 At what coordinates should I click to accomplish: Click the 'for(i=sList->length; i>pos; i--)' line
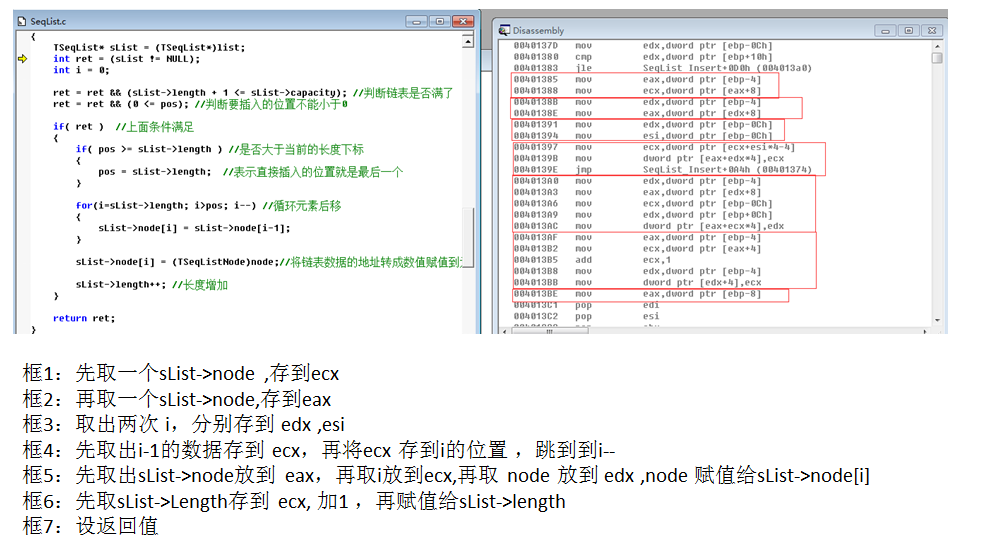coord(208,206)
